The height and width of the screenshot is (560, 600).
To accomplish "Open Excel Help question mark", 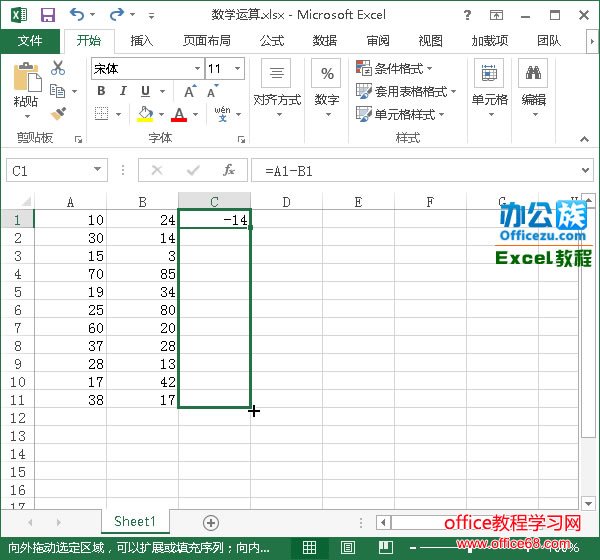I will pos(467,15).
